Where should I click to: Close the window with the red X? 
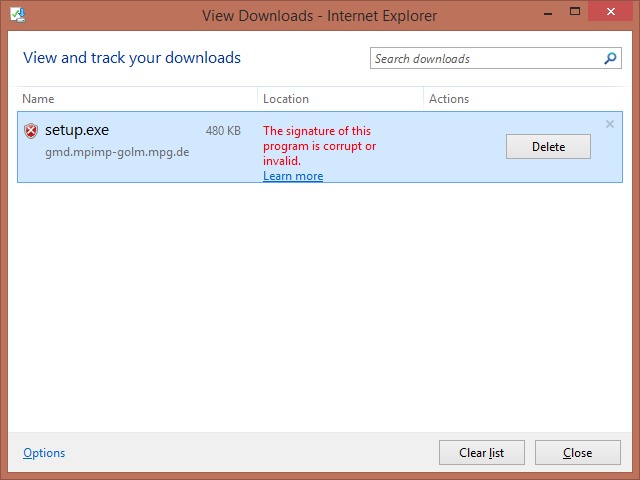pyautogui.click(x=611, y=11)
